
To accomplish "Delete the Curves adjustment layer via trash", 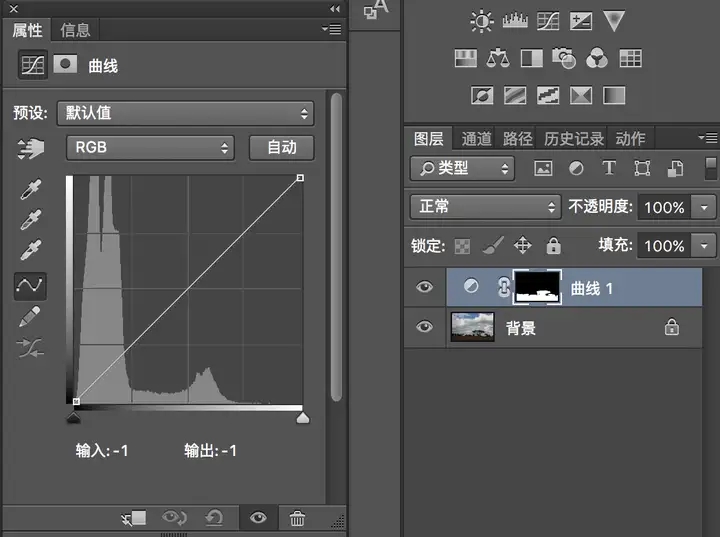I will pos(297,518).
